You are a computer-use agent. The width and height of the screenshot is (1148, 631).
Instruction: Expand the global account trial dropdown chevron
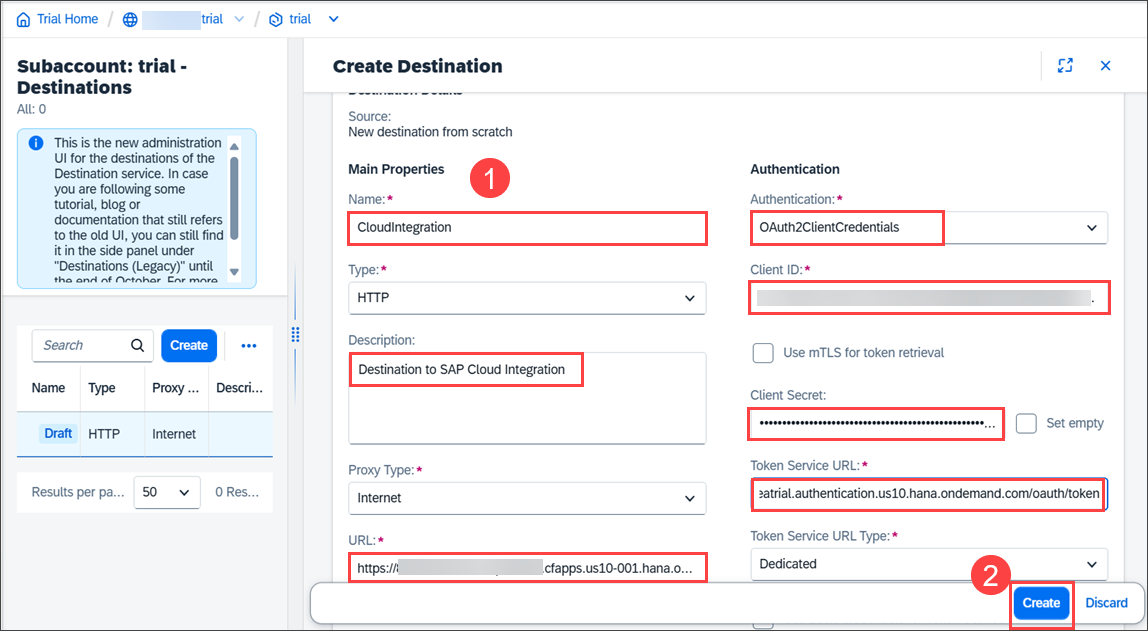[x=239, y=20]
